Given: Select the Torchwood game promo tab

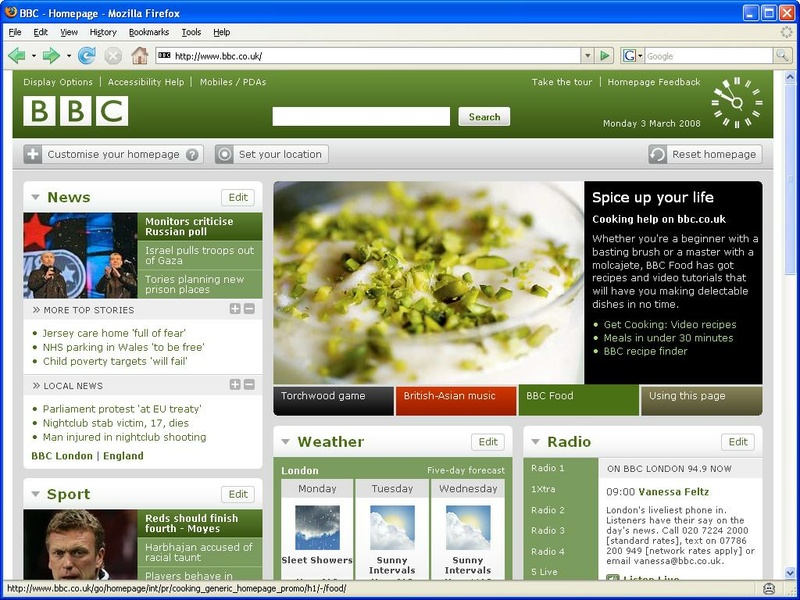Looking at the screenshot, I should click(x=334, y=401).
